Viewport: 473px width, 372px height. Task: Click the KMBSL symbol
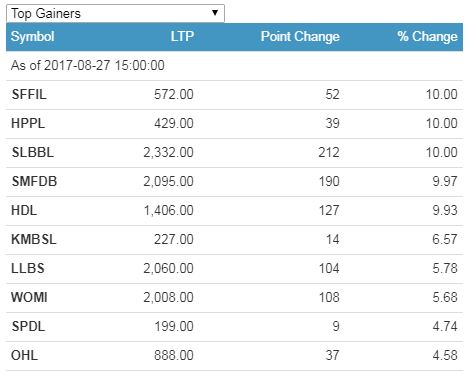[34, 239]
